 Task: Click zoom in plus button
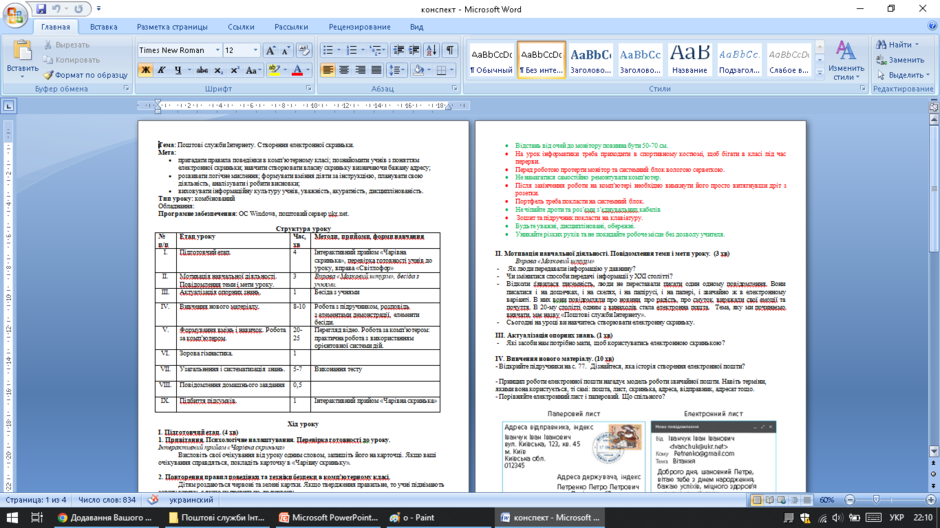tap(931, 500)
